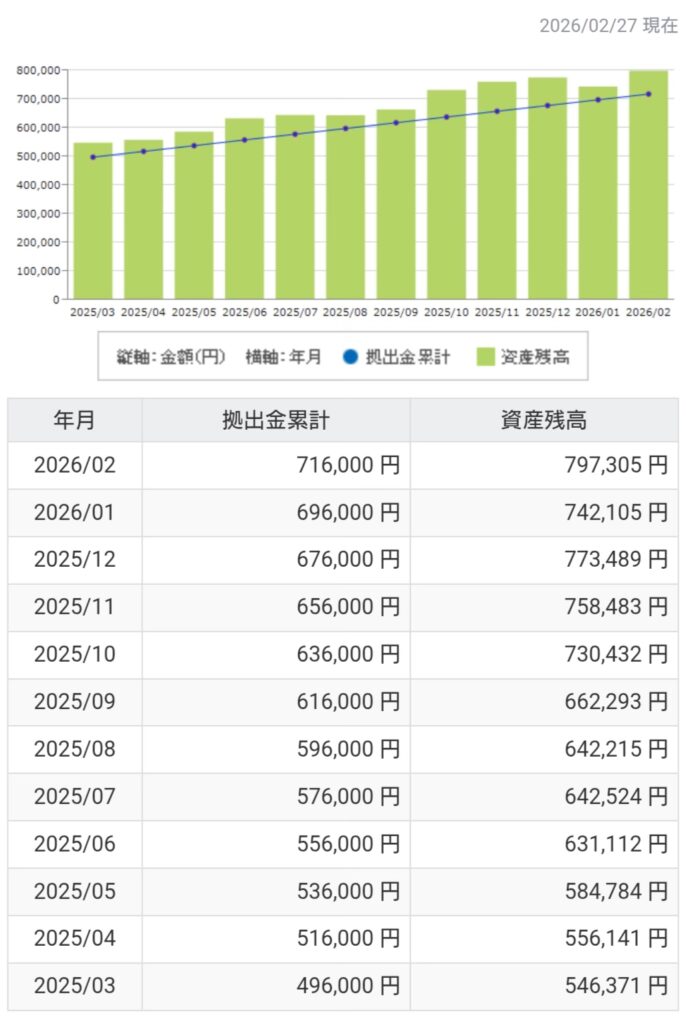Click the 2025/07 row in table

(x=75, y=796)
